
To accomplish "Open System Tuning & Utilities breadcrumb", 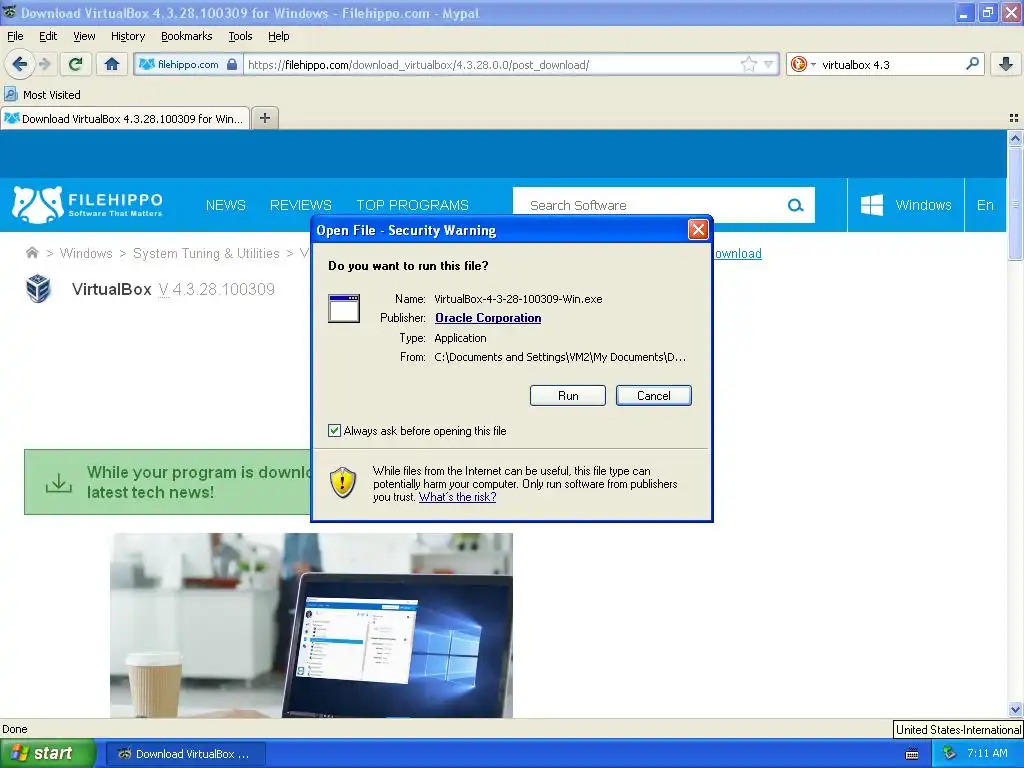I will pyautogui.click(x=206, y=253).
